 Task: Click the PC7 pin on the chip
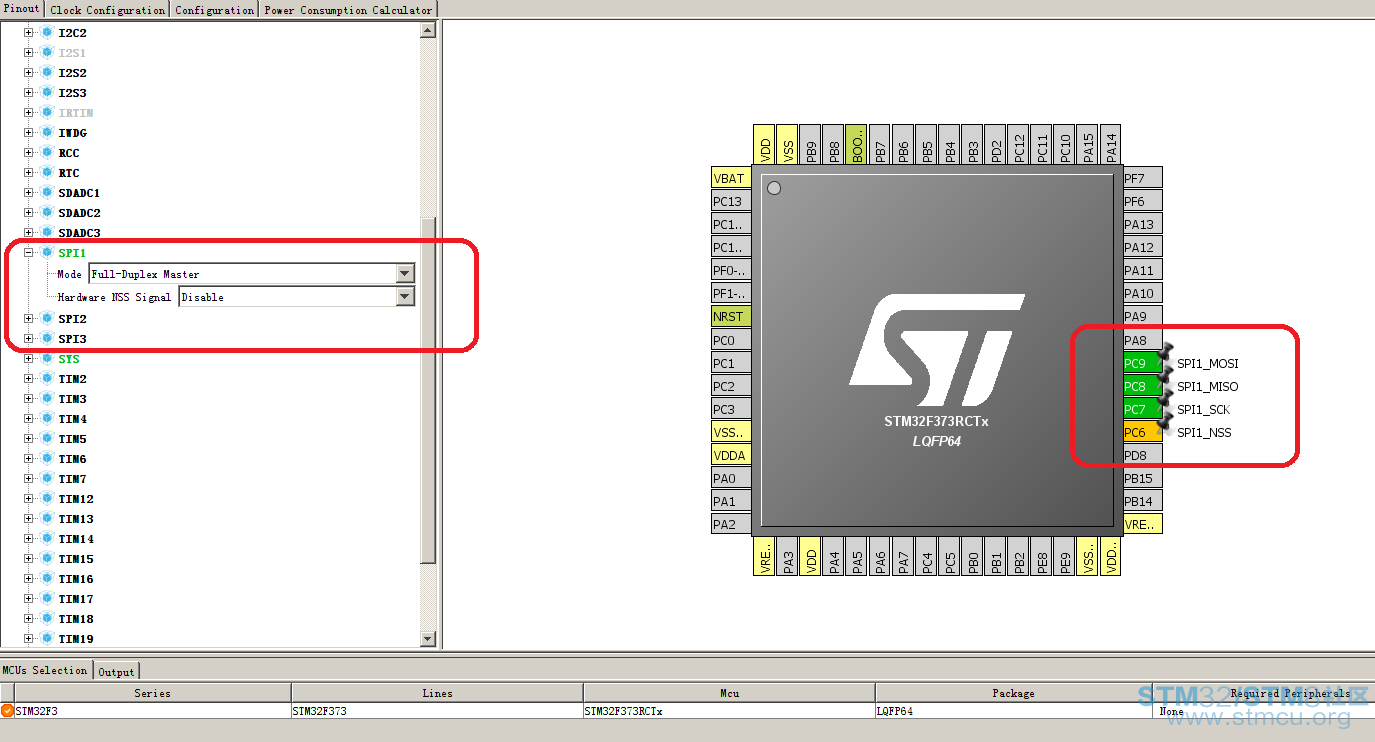coord(1142,409)
